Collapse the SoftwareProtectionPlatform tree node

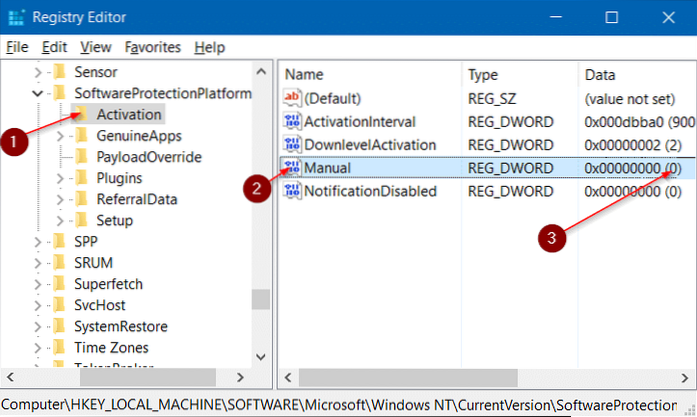click(39, 93)
